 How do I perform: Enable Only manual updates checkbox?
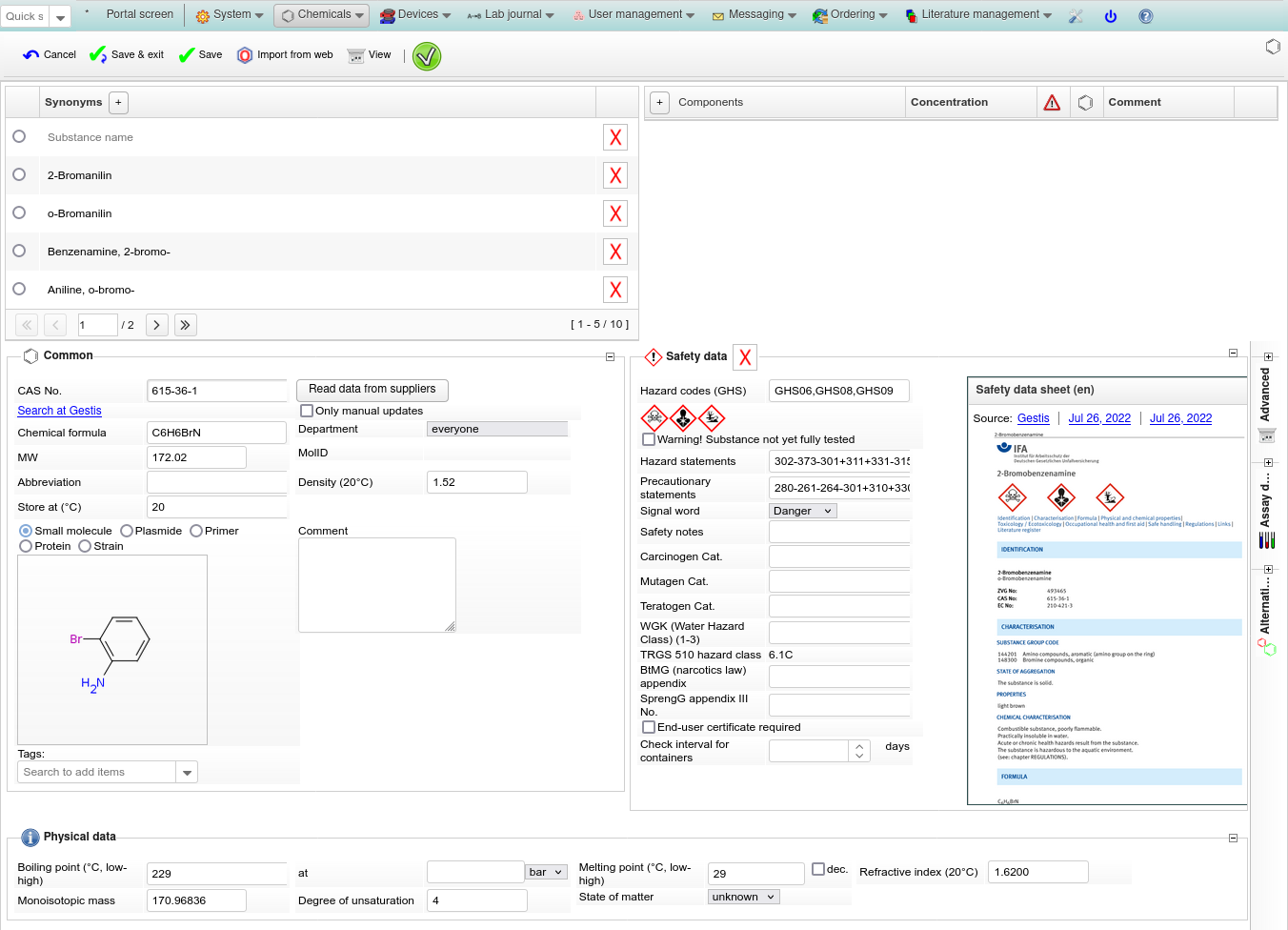[307, 411]
